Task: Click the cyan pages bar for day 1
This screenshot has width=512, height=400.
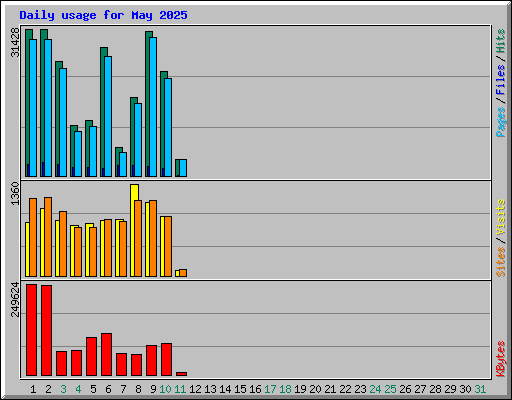Action: (33, 108)
